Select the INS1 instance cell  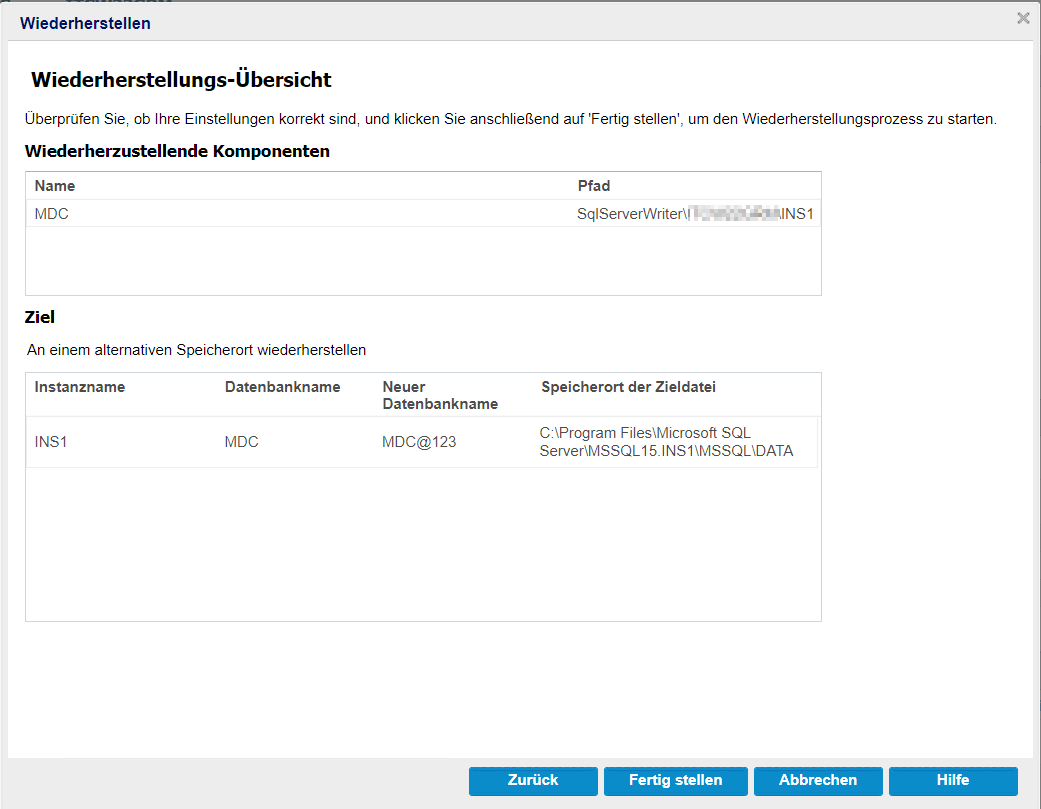[x=52, y=441]
